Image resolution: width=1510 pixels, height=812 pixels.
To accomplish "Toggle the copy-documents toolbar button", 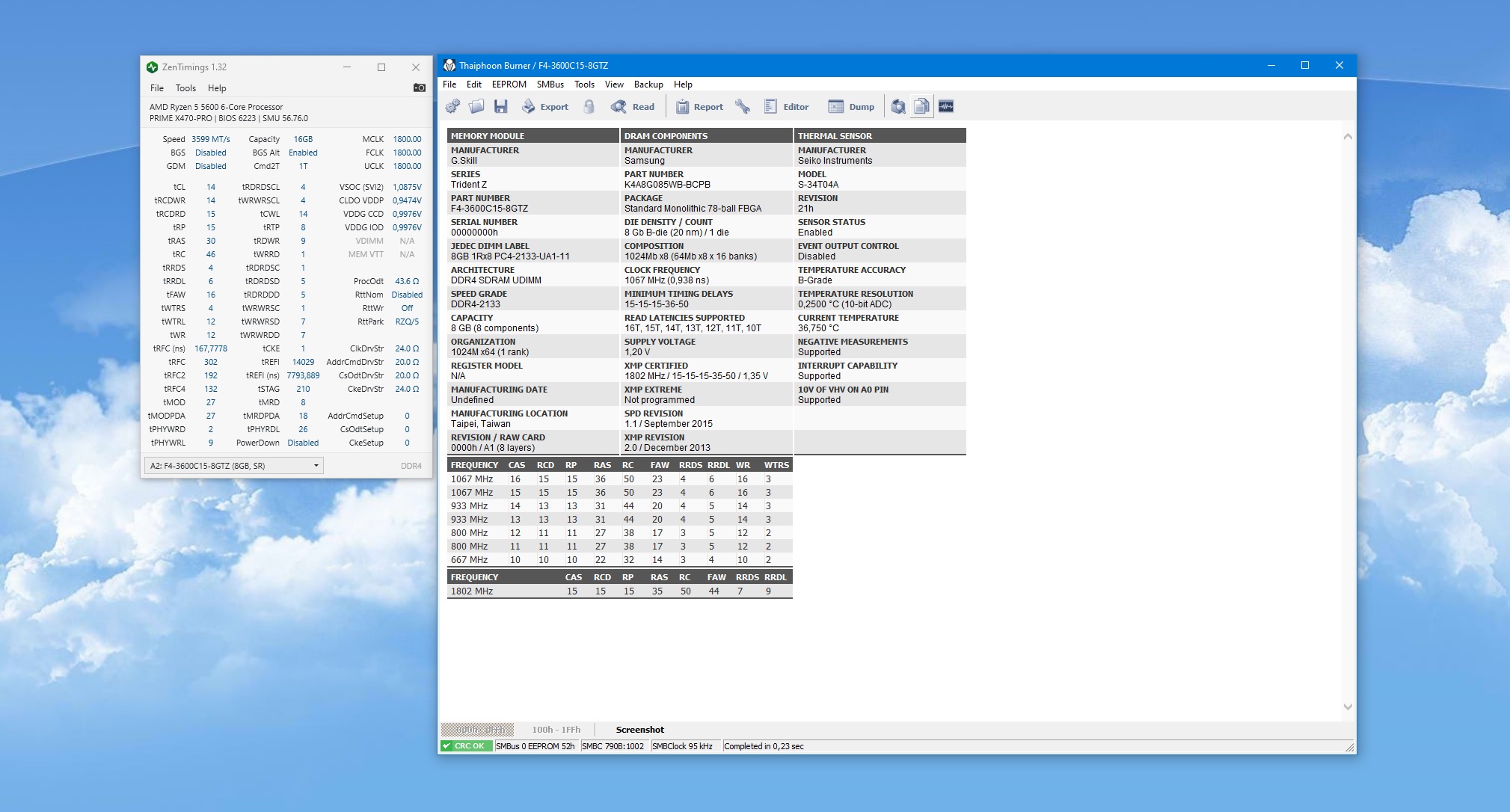I will 922,107.
